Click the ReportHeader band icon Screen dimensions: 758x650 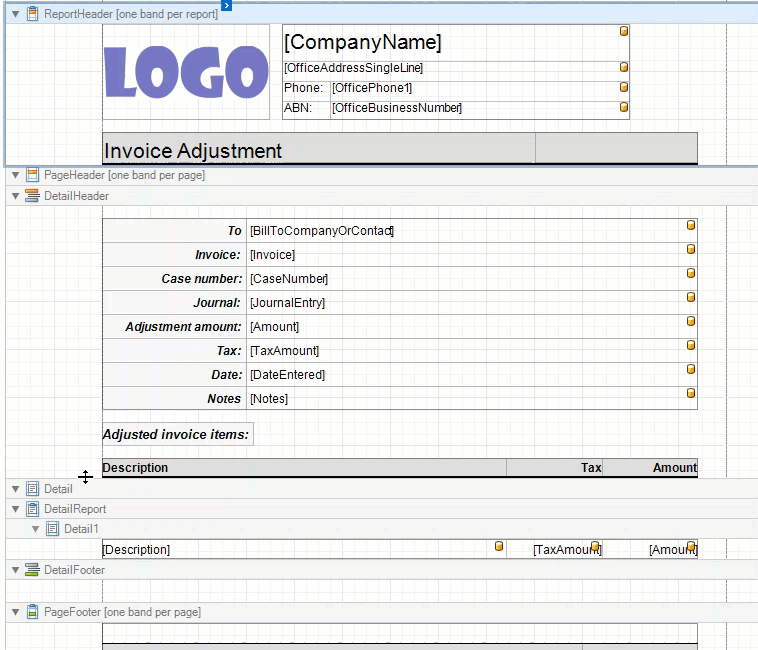click(x=32, y=14)
